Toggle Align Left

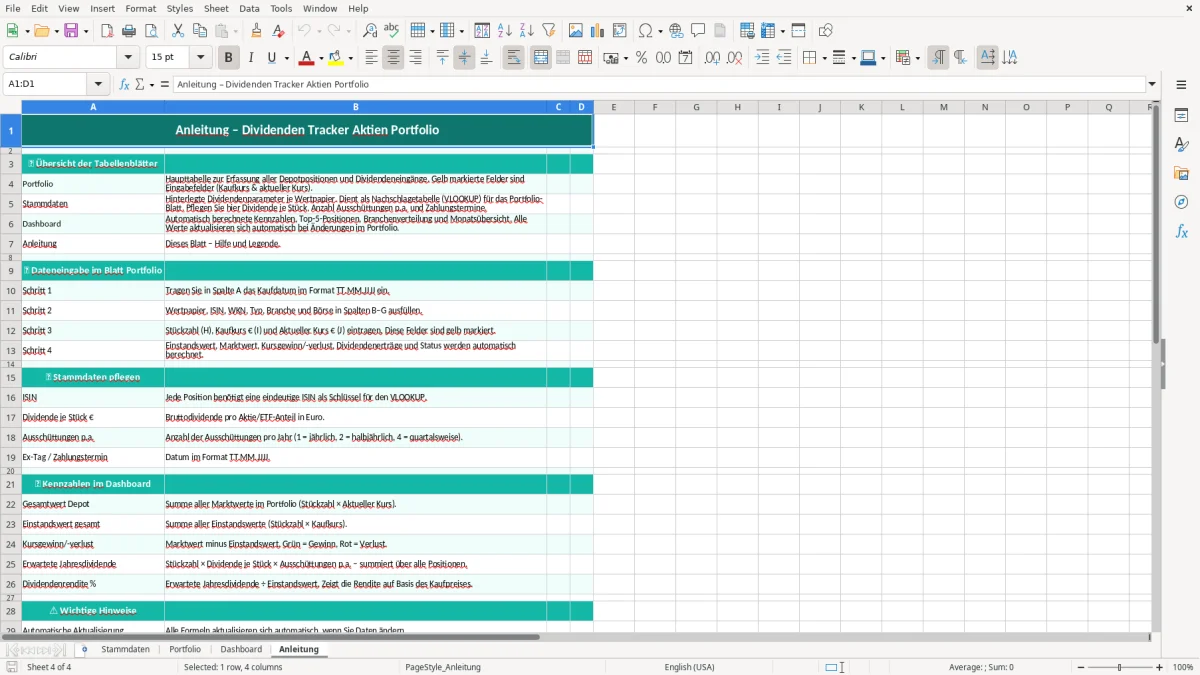(371, 58)
